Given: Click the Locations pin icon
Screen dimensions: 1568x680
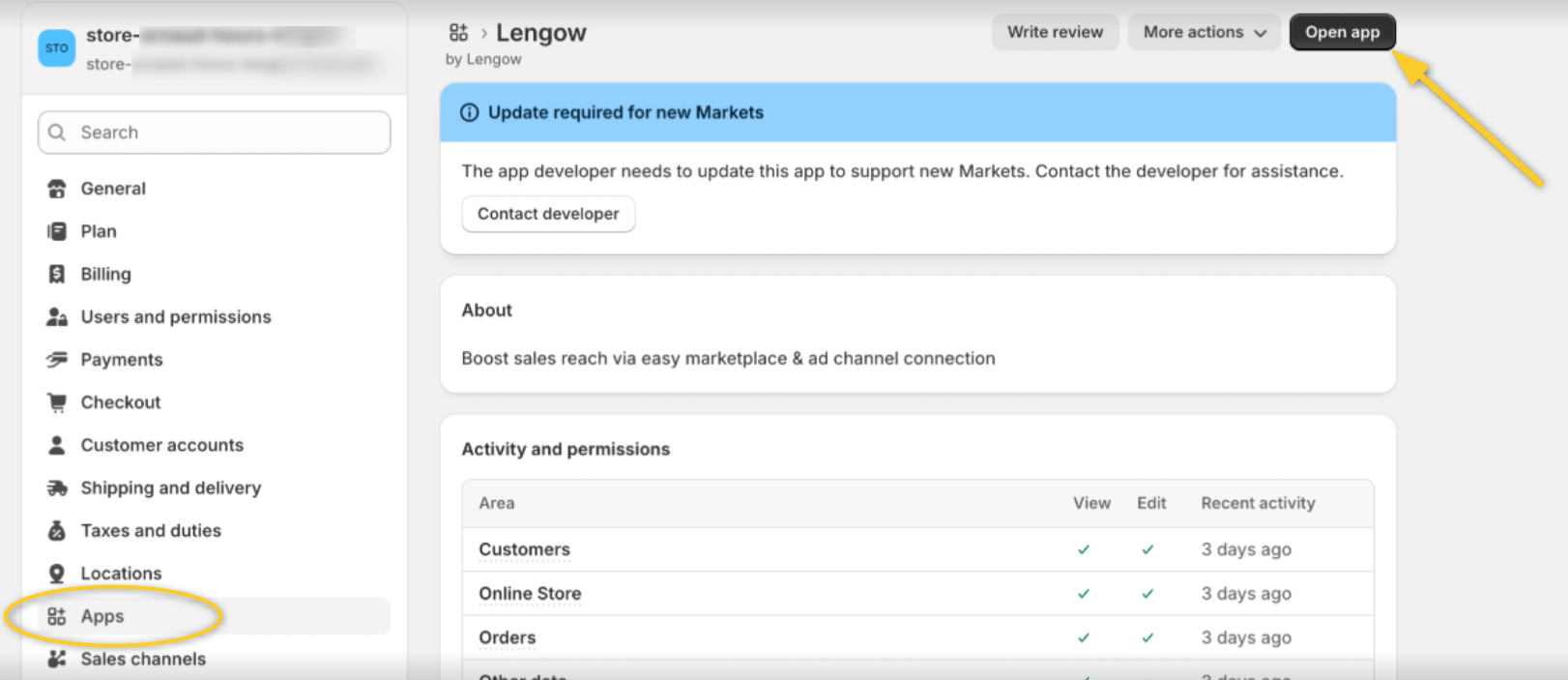Looking at the screenshot, I should [57, 574].
